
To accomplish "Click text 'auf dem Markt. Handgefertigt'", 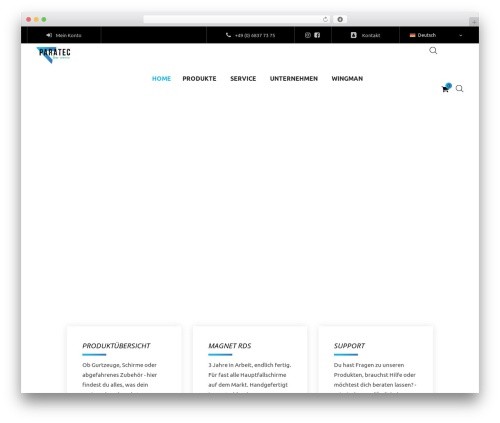I will (x=248, y=385).
